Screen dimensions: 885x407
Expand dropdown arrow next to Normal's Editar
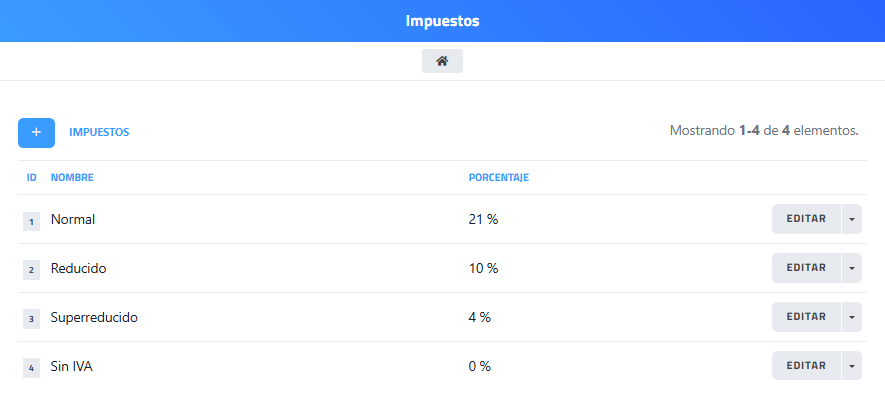(x=852, y=219)
